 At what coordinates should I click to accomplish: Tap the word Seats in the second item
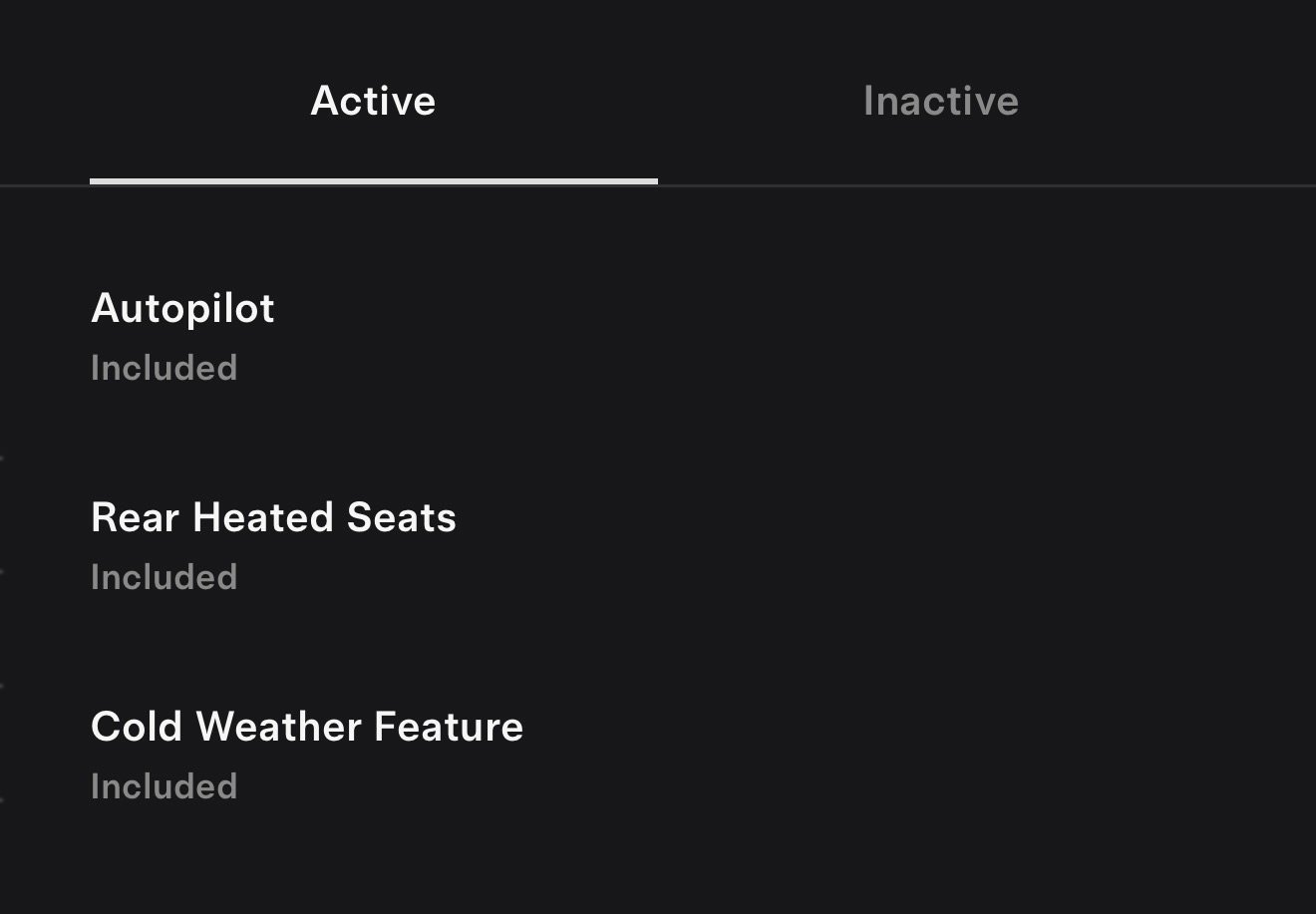pyautogui.click(x=401, y=518)
